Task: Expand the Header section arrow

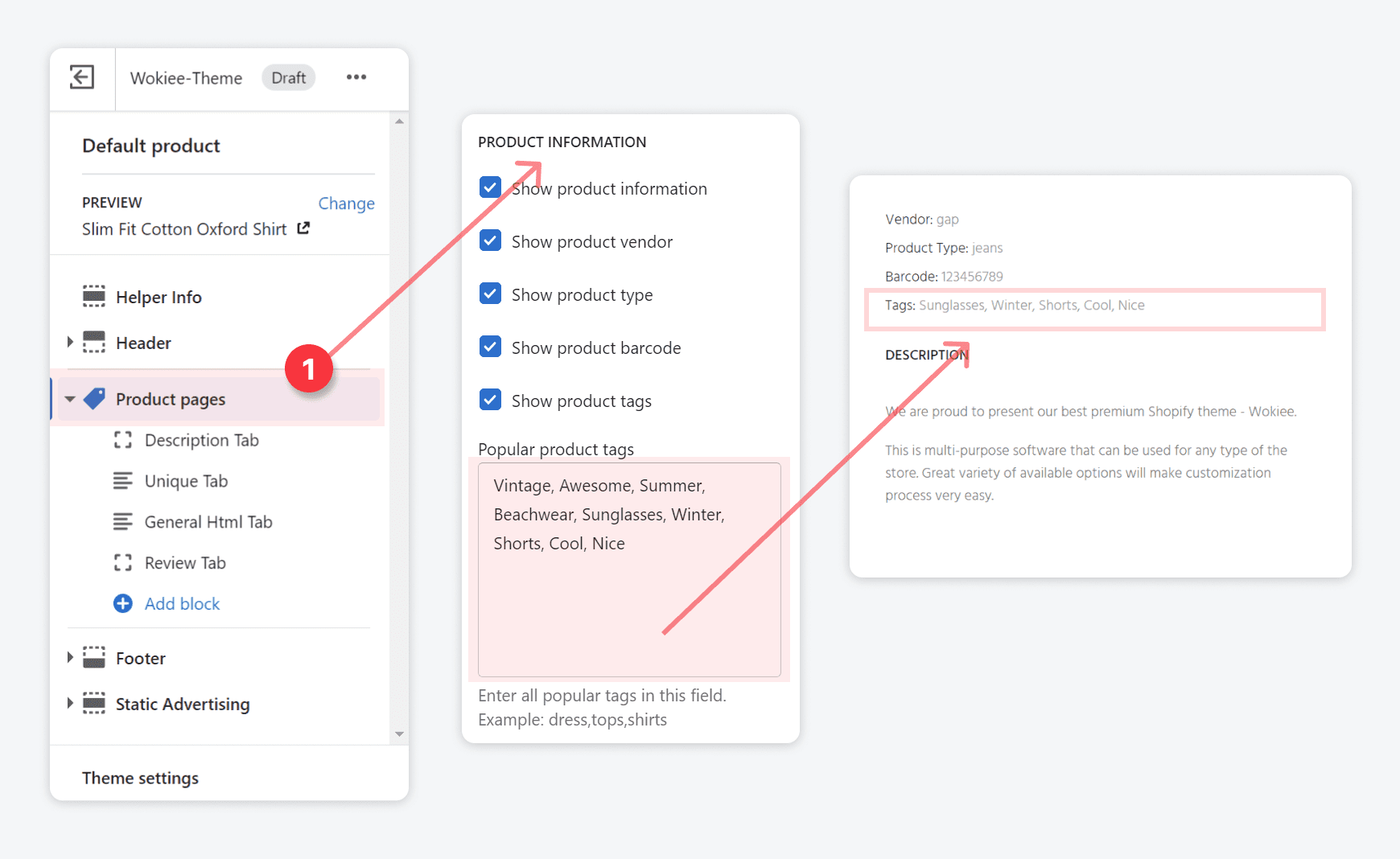Action: coord(70,343)
